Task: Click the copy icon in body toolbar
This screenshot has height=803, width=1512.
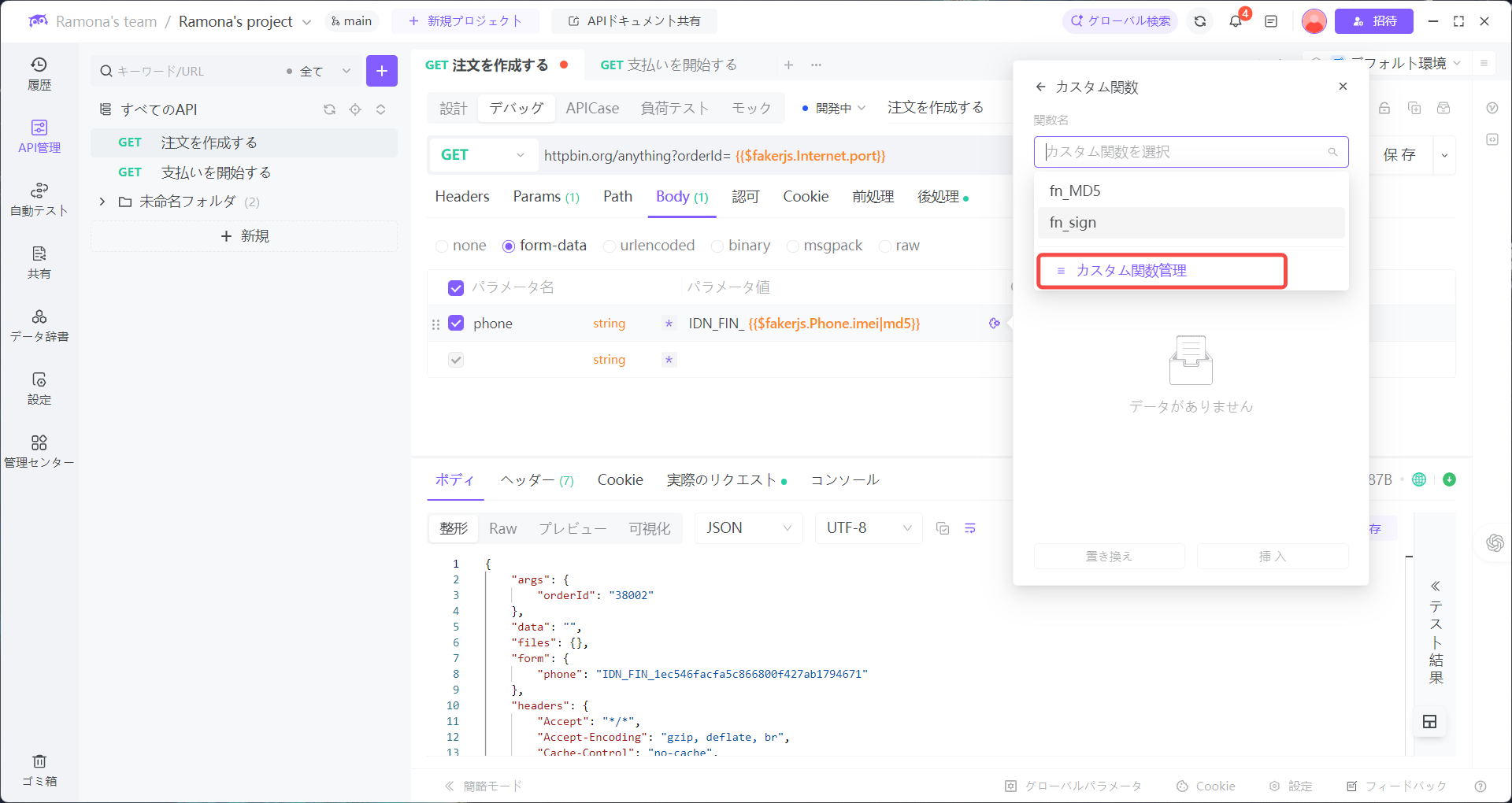Action: click(943, 528)
